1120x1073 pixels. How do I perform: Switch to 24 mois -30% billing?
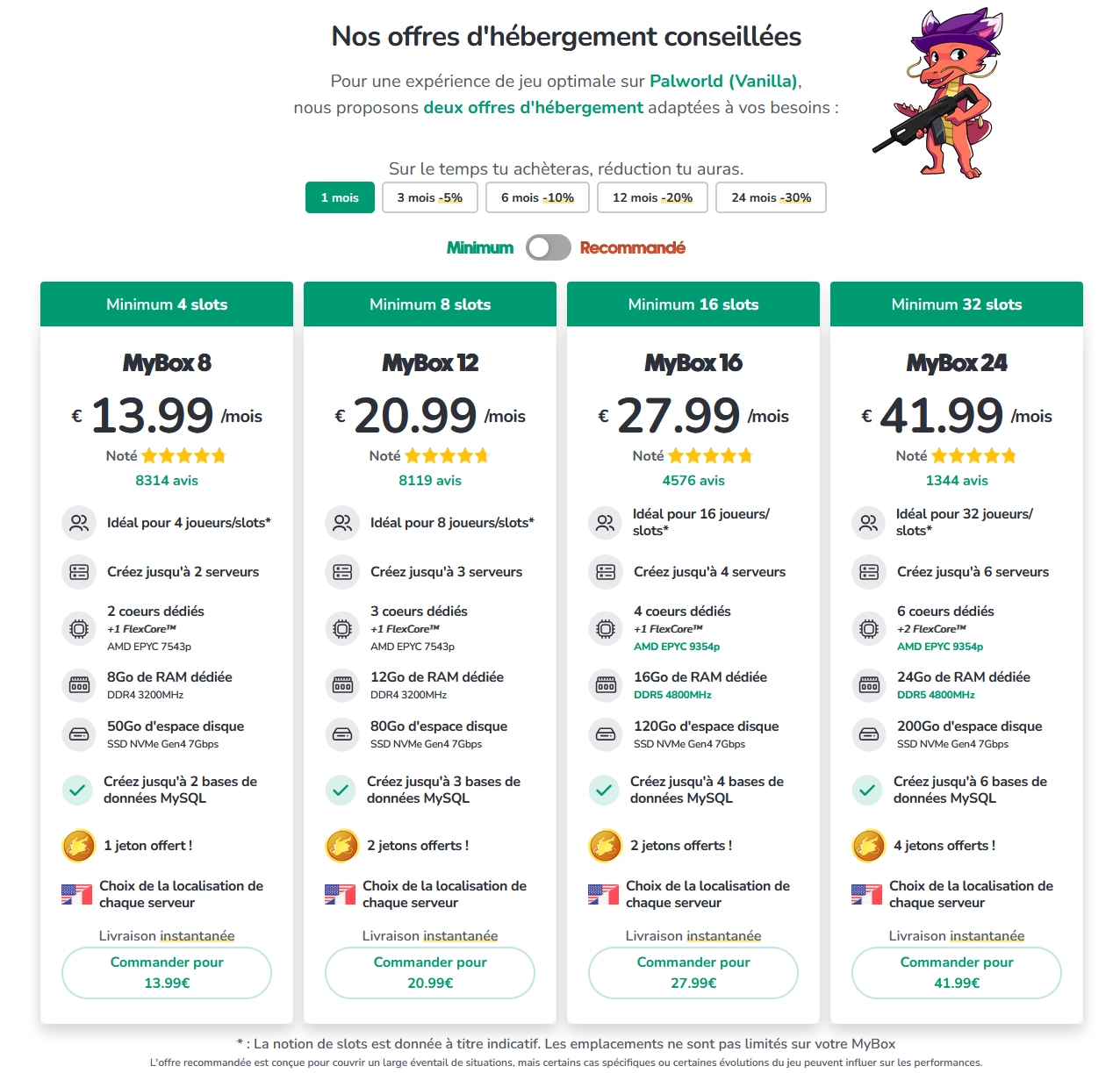click(x=771, y=197)
